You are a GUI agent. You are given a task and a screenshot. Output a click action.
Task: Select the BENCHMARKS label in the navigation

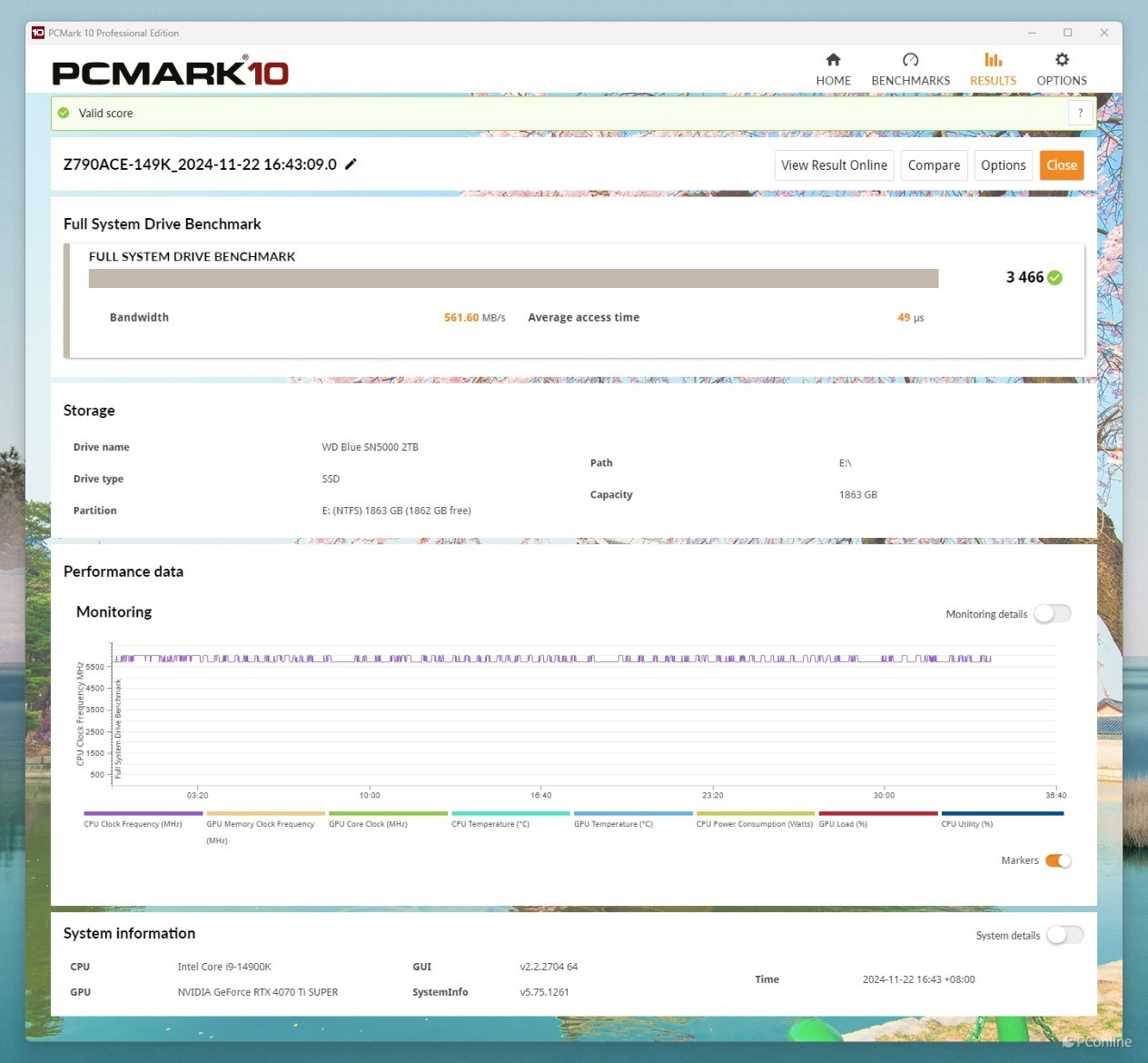[910, 80]
